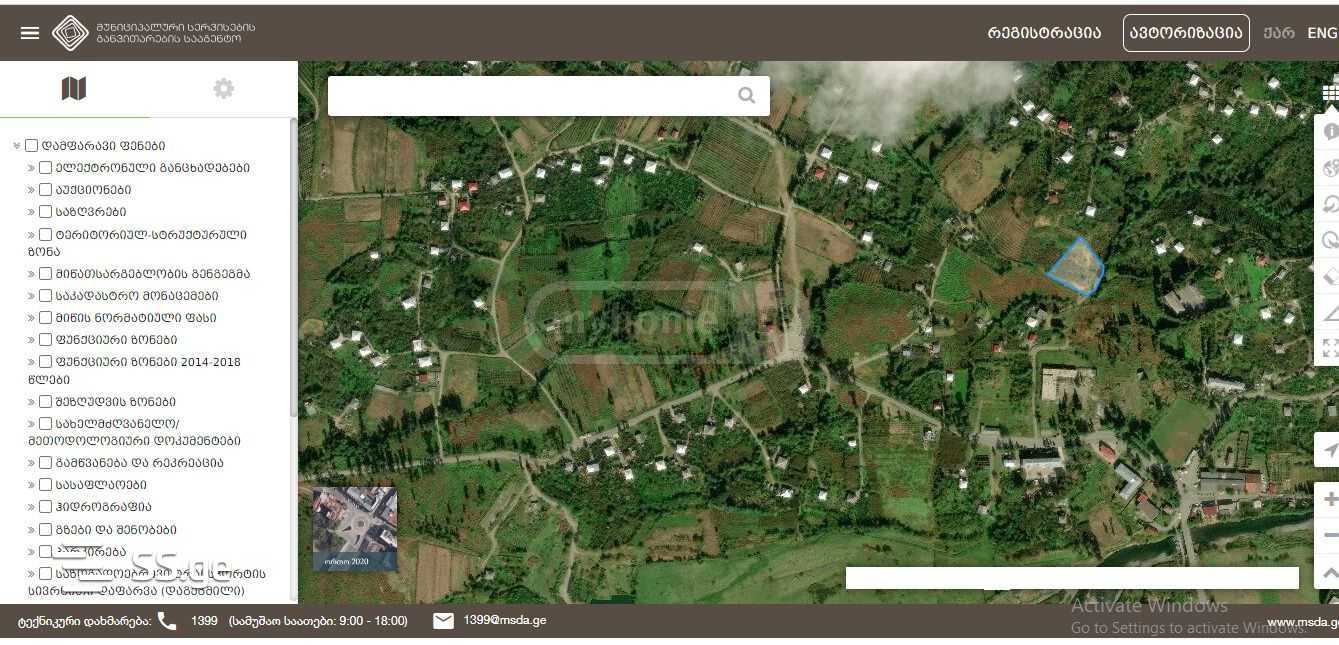Zoom out with the minus button
Image resolution: width=1339 pixels, height=645 pixels.
[1330, 536]
